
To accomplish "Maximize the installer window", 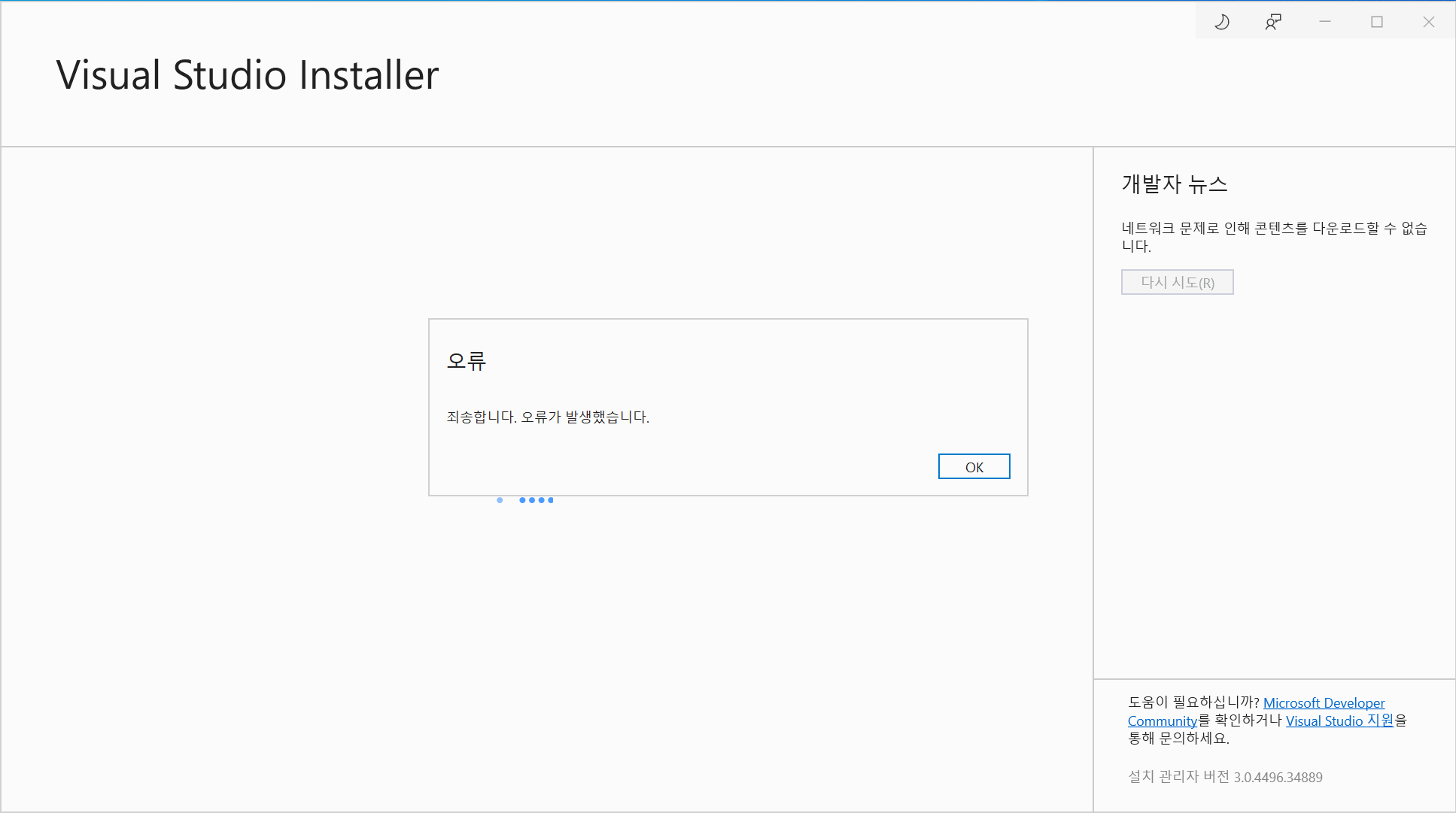I will tap(1377, 22).
